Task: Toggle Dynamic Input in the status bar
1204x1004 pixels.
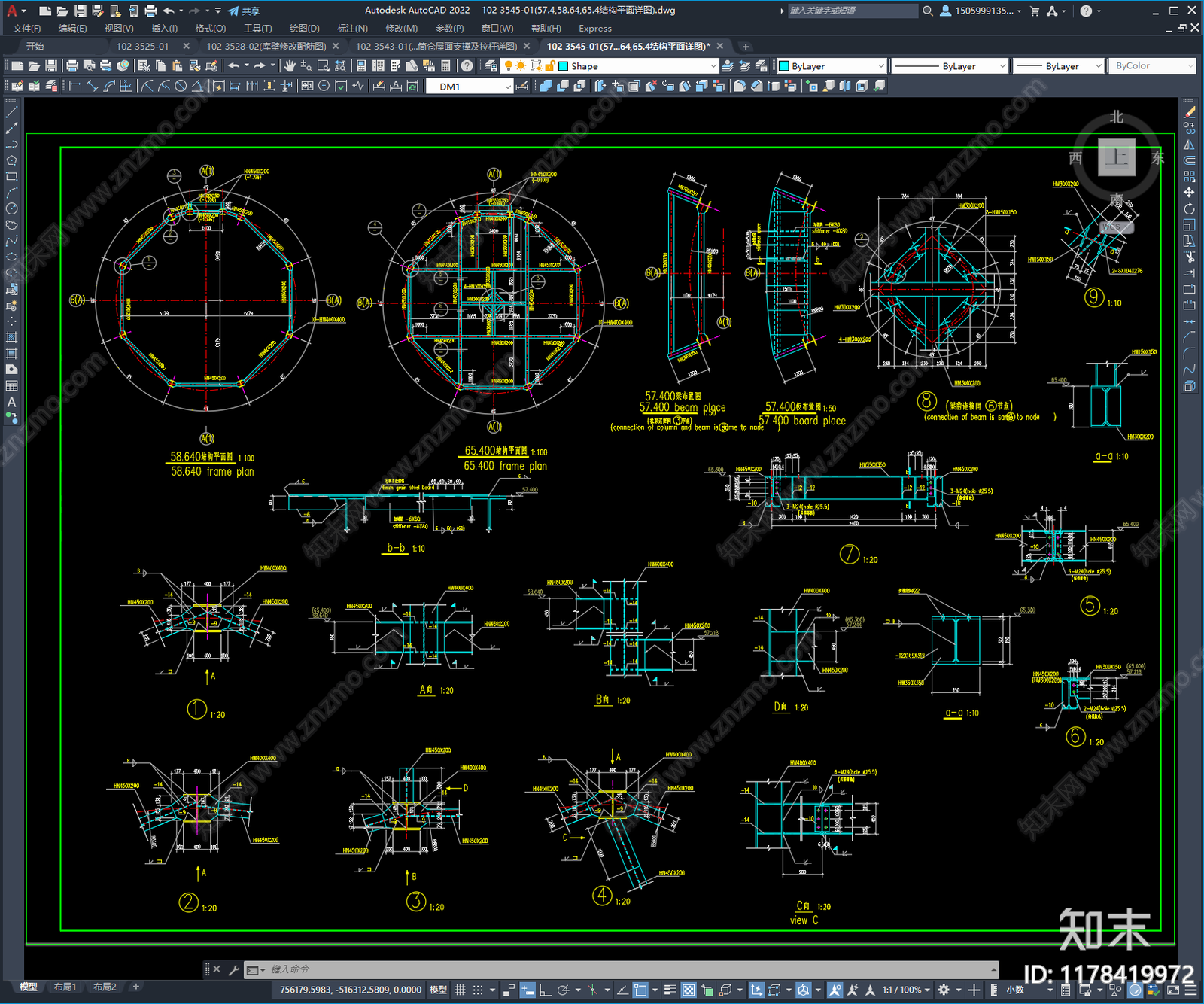Action: point(528,990)
